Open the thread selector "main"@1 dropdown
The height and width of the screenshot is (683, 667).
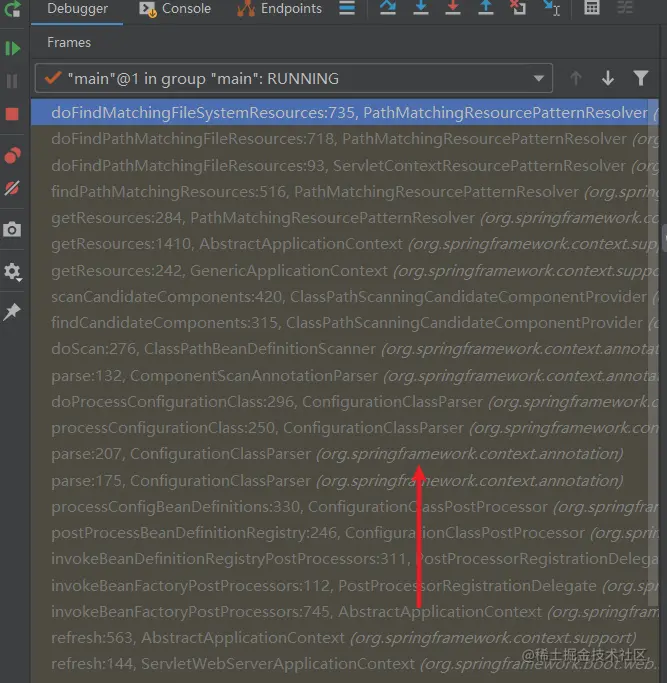pos(294,78)
